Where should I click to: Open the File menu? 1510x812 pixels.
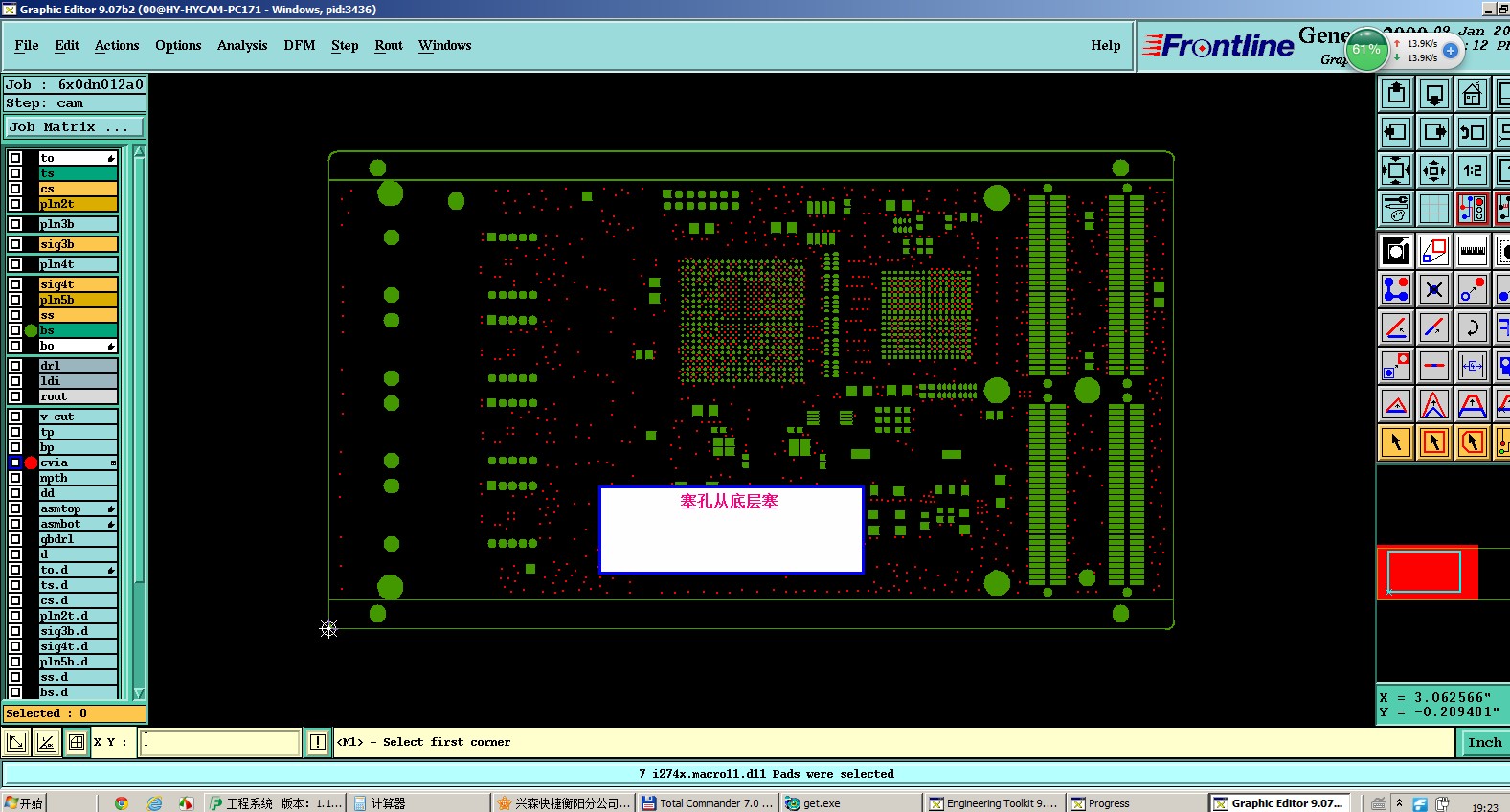27,45
